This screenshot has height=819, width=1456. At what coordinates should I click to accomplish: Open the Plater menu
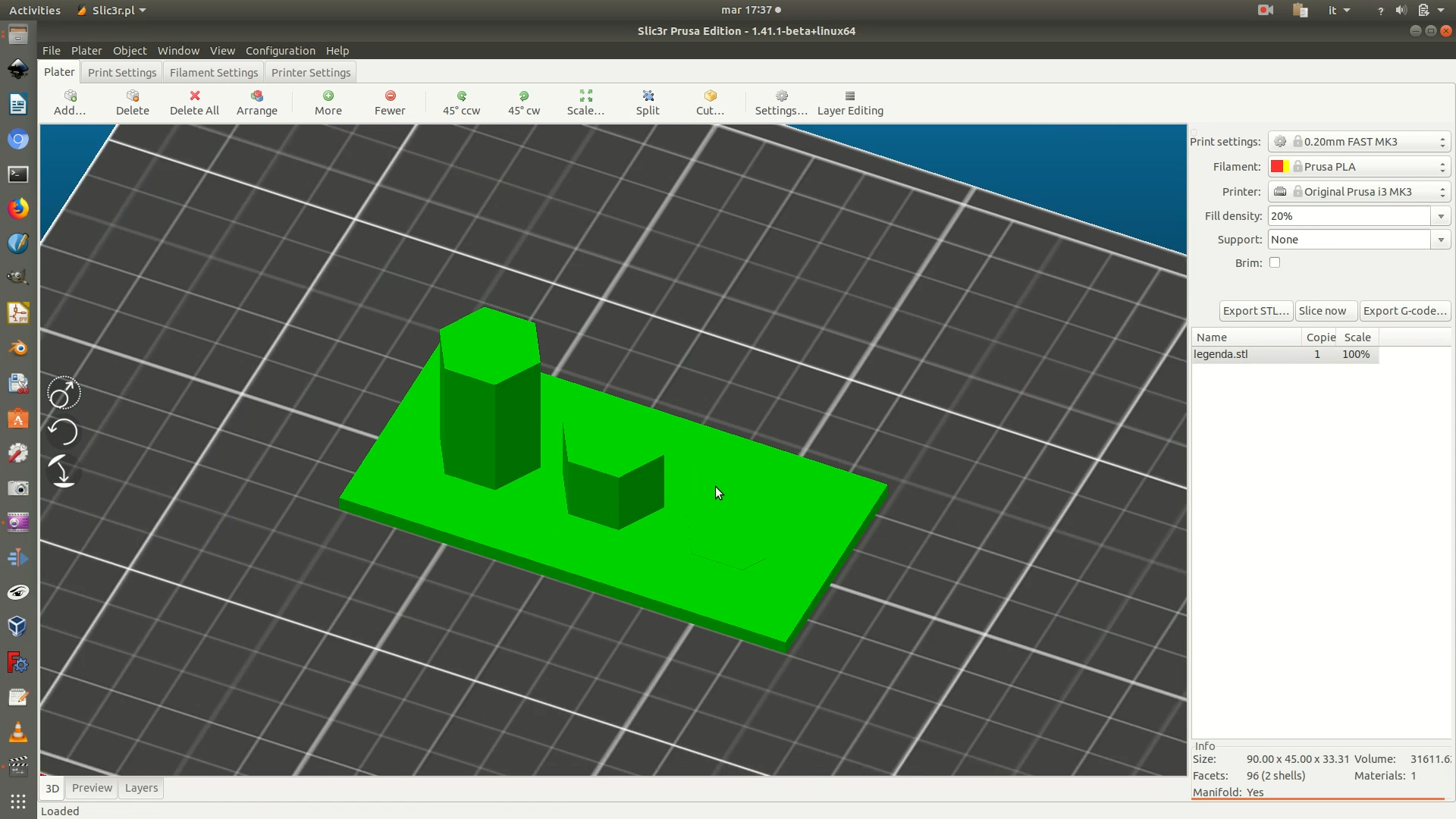(x=86, y=50)
